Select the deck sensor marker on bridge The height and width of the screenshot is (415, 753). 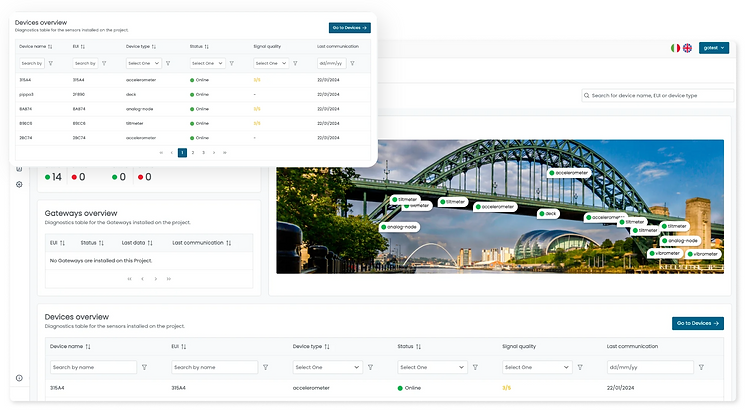pyautogui.click(x=548, y=213)
